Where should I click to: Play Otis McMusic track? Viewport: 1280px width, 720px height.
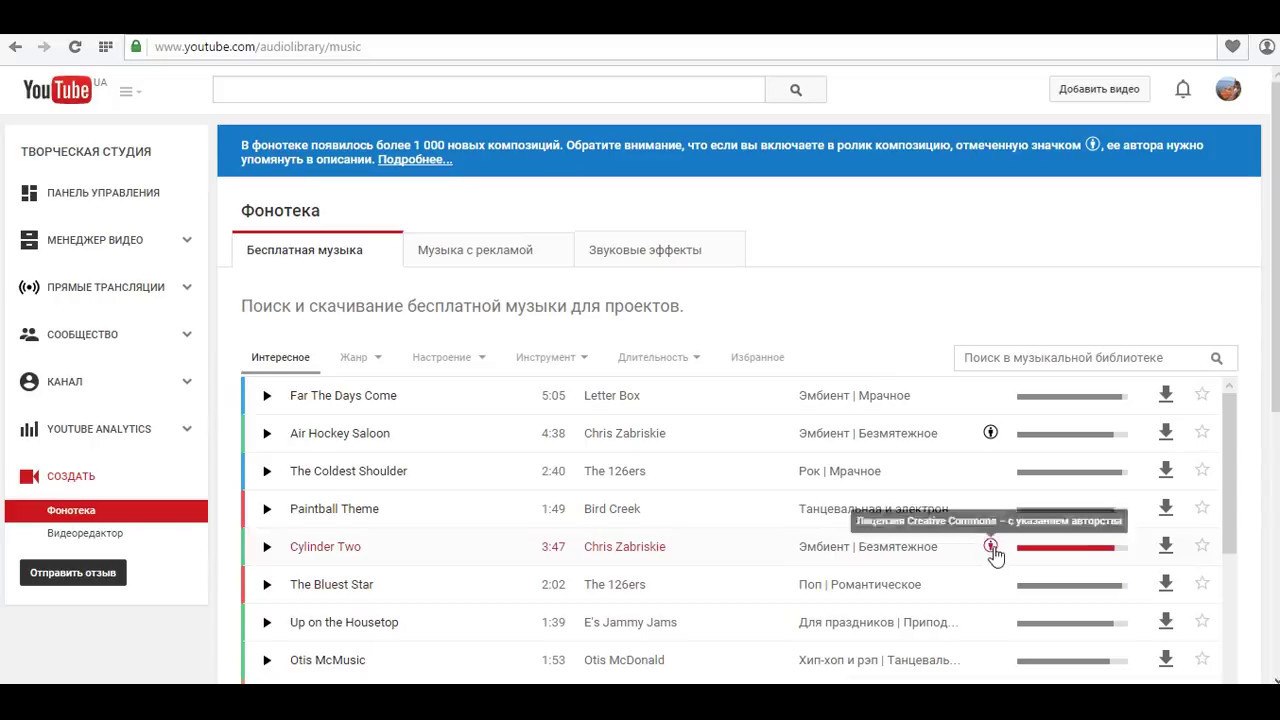pos(267,660)
